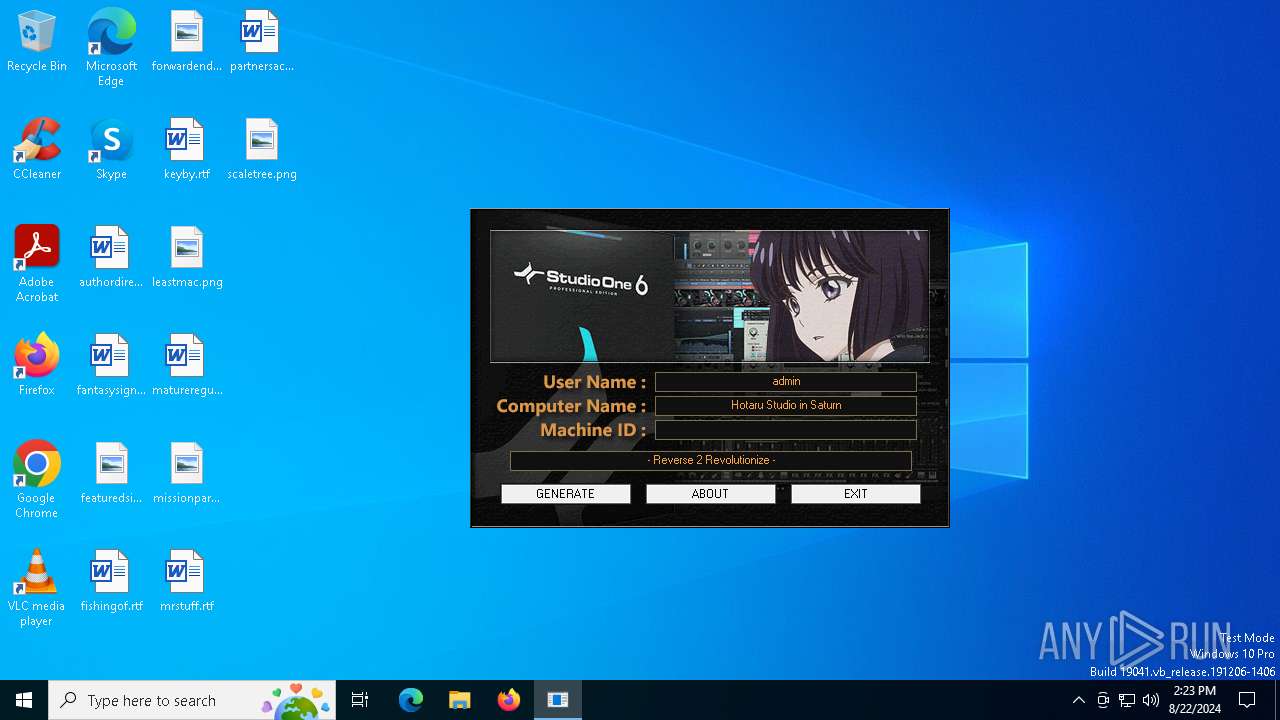This screenshot has height=720, width=1280.
Task: Focus the User Name field showing admin
Action: [786, 382]
